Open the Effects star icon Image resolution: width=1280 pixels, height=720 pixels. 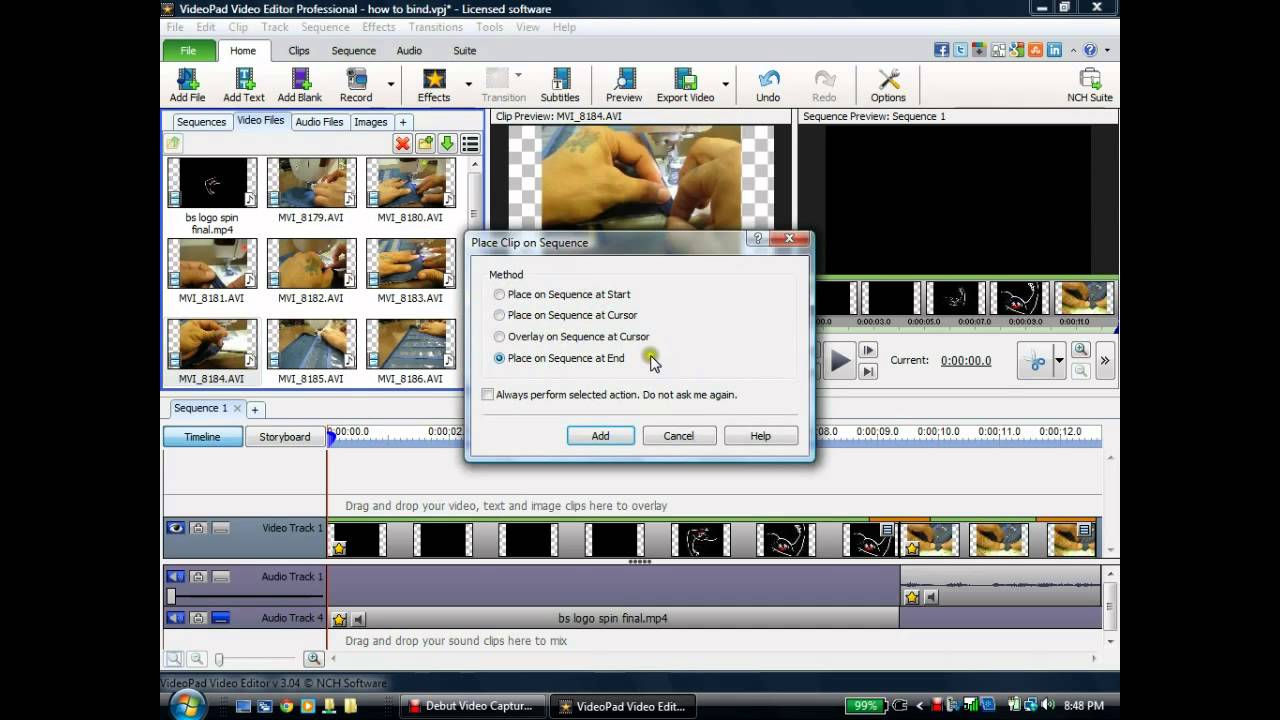(434, 80)
